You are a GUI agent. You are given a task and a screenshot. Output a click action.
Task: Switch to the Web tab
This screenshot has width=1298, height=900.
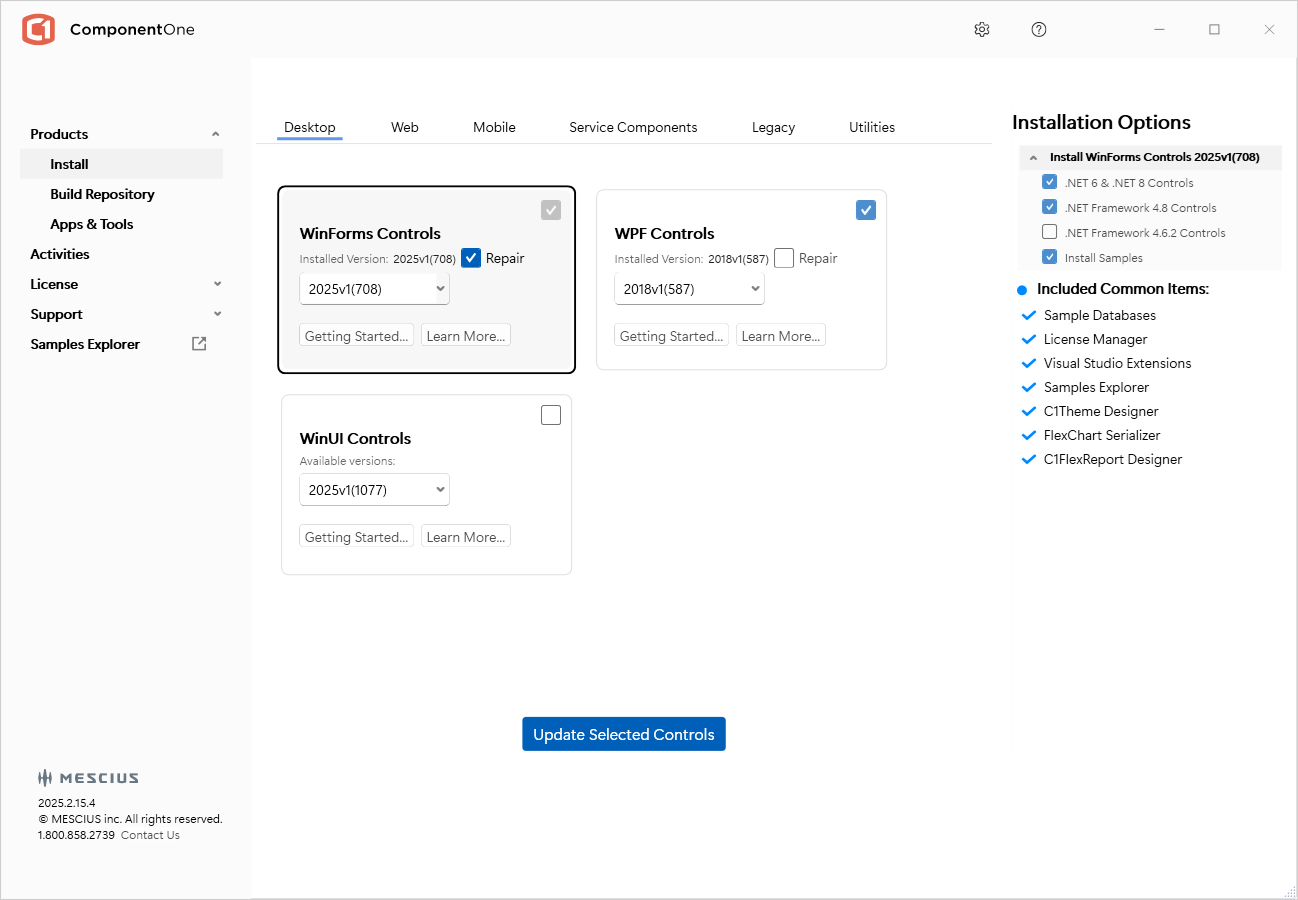(x=405, y=127)
